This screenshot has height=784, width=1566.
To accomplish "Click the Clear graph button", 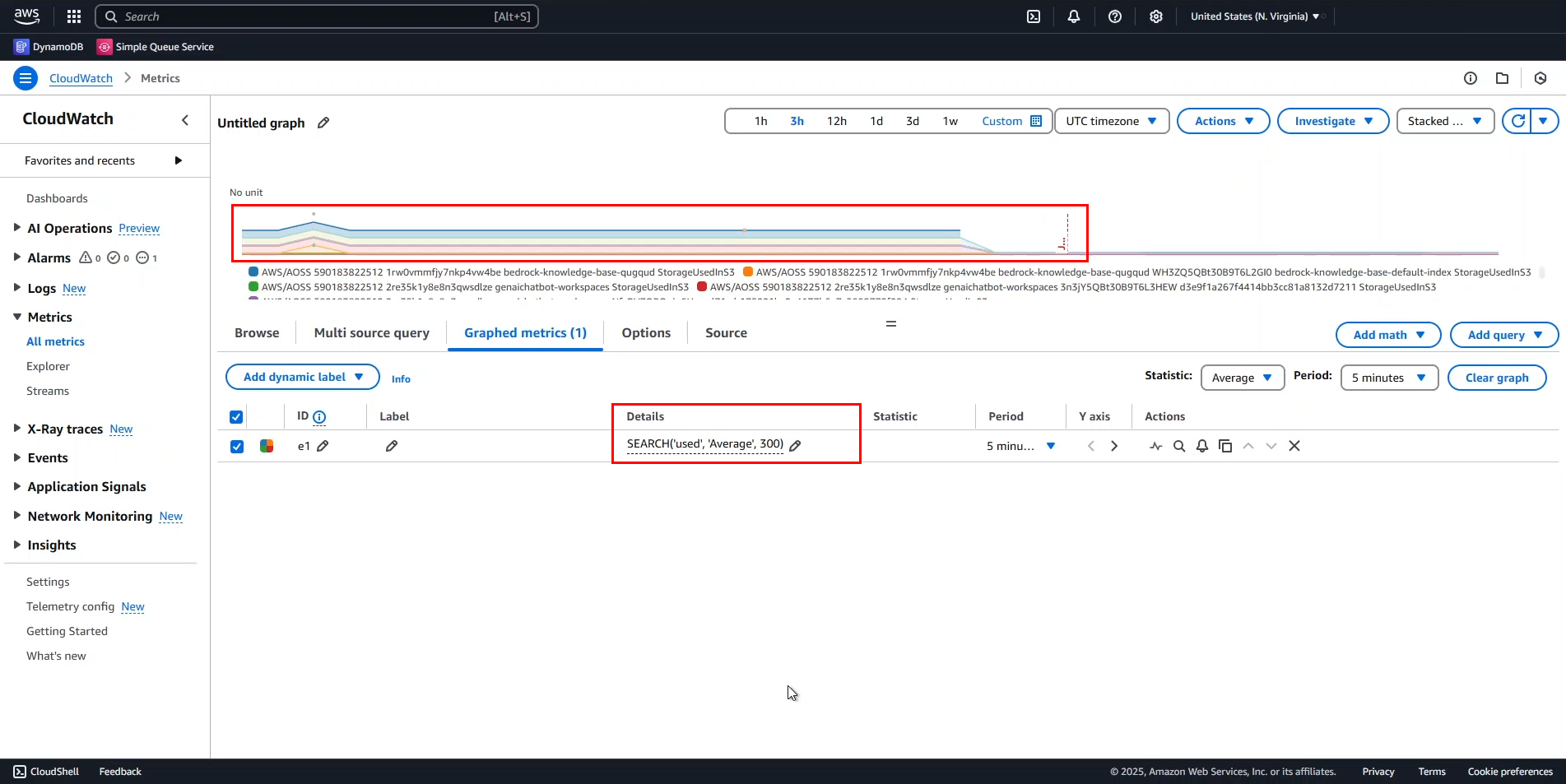I will pos(1496,377).
